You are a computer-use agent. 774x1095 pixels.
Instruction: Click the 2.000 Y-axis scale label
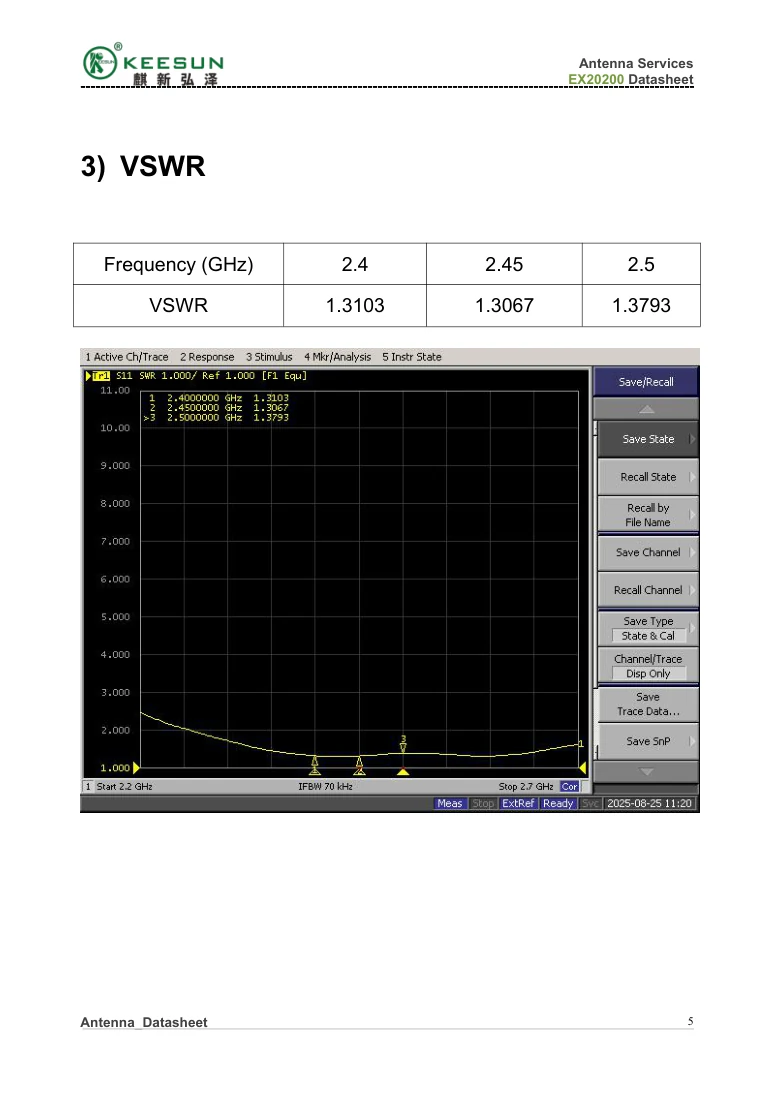[115, 730]
